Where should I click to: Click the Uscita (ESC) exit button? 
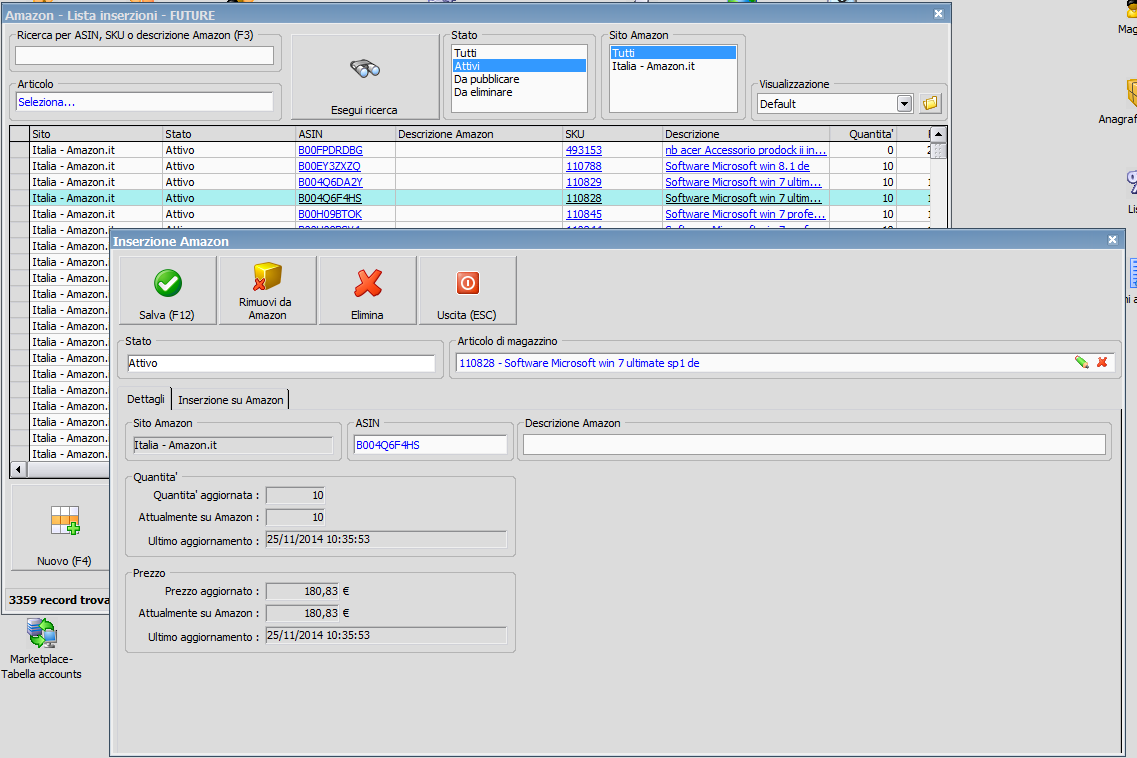coord(467,290)
